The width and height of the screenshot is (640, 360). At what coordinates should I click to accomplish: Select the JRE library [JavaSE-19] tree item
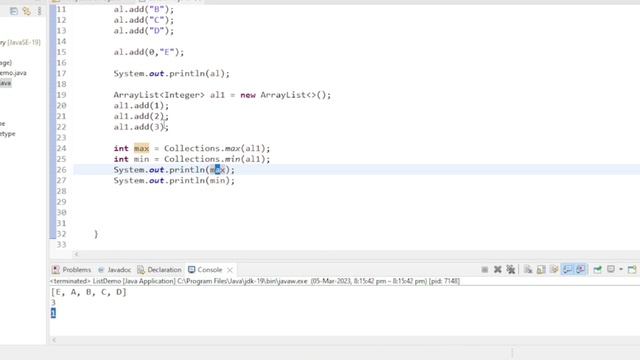point(20,42)
